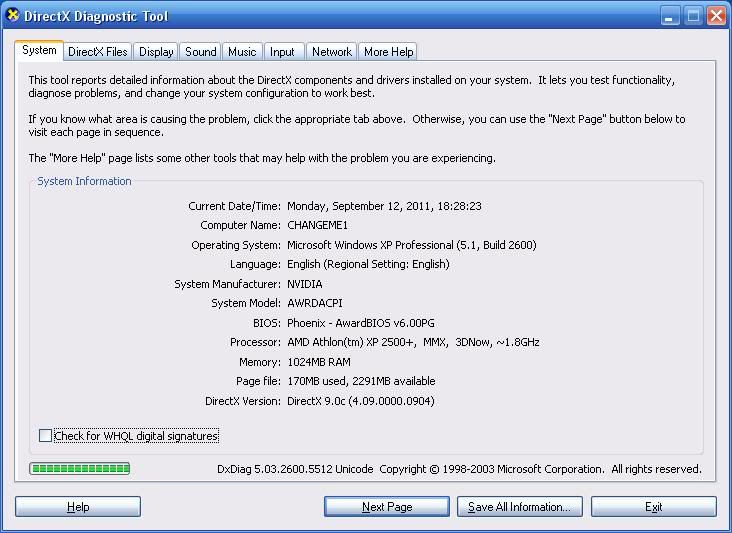Click the System Information group label

[84, 181]
